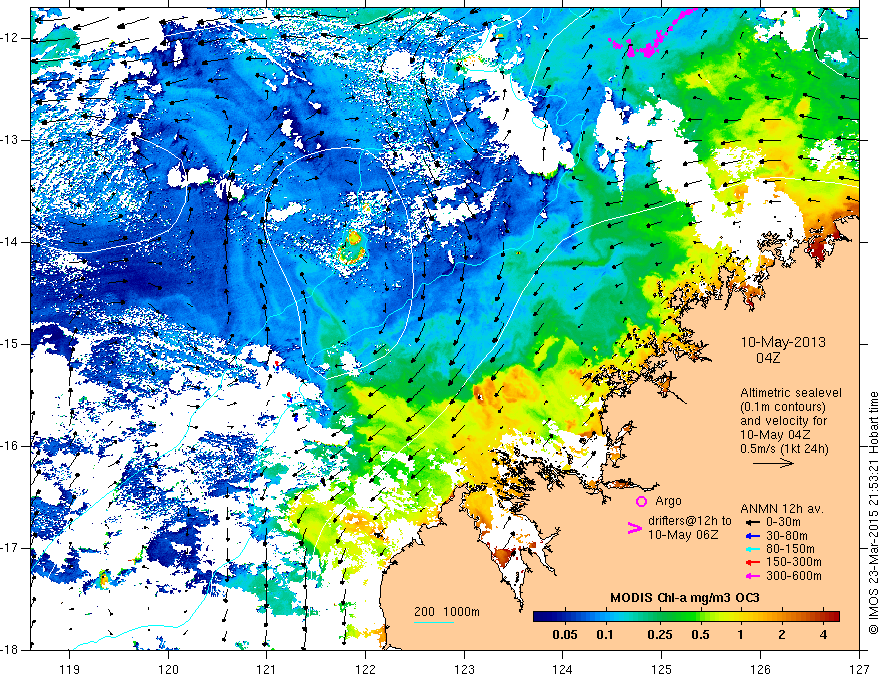Image resolution: width=880 pixels, height=680 pixels.
Task: Click the 'and velocity for' legend text
Action: (x=783, y=420)
